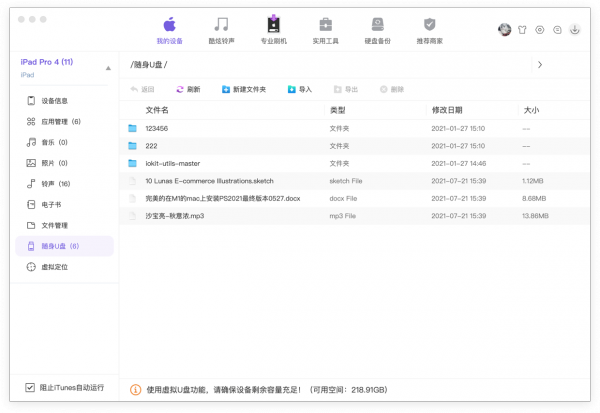Click the 刷新 refresh button
The image size is (600, 413).
click(x=188, y=89)
